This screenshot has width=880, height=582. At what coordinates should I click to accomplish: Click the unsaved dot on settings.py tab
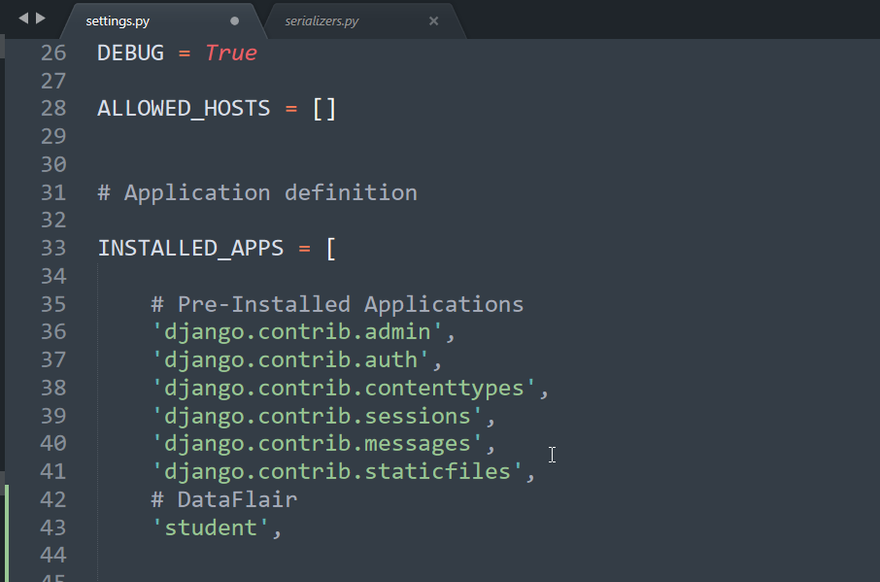(x=235, y=20)
